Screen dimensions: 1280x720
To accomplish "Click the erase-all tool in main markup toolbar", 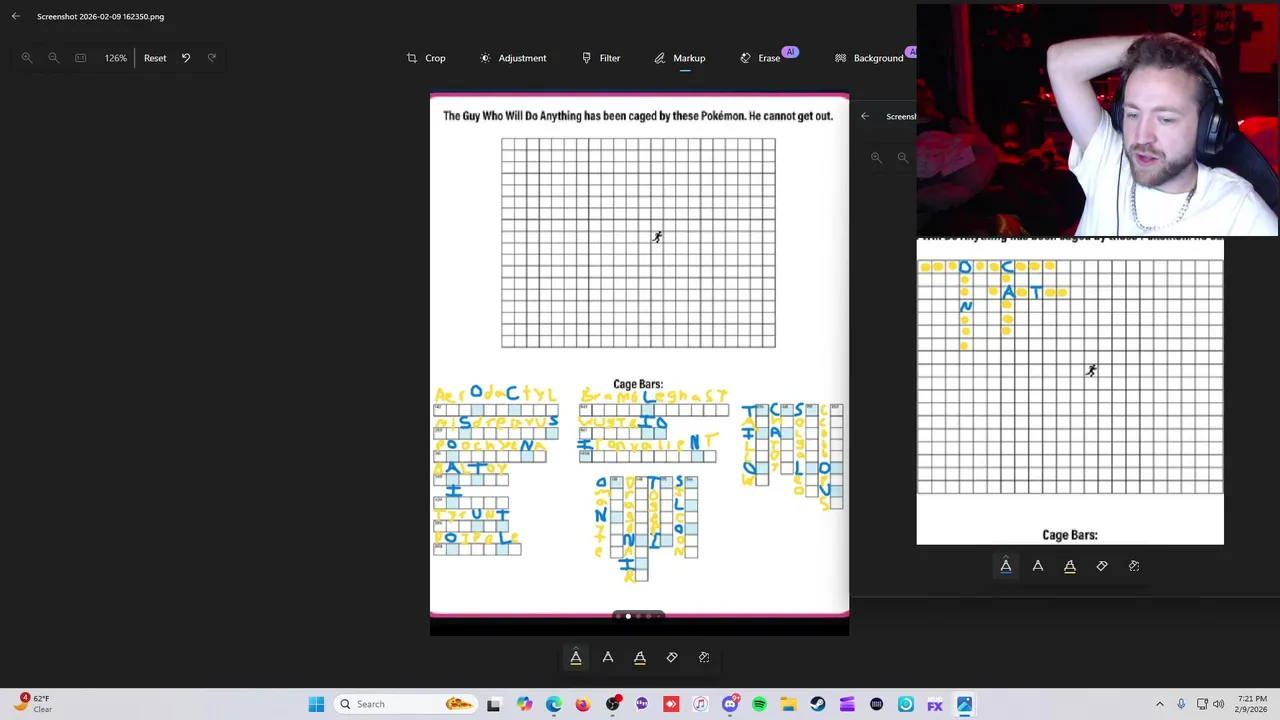I will (x=704, y=657).
